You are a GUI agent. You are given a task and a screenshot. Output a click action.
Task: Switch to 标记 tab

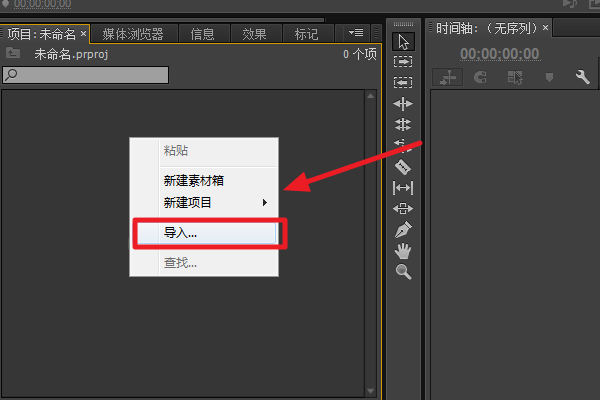tap(307, 34)
